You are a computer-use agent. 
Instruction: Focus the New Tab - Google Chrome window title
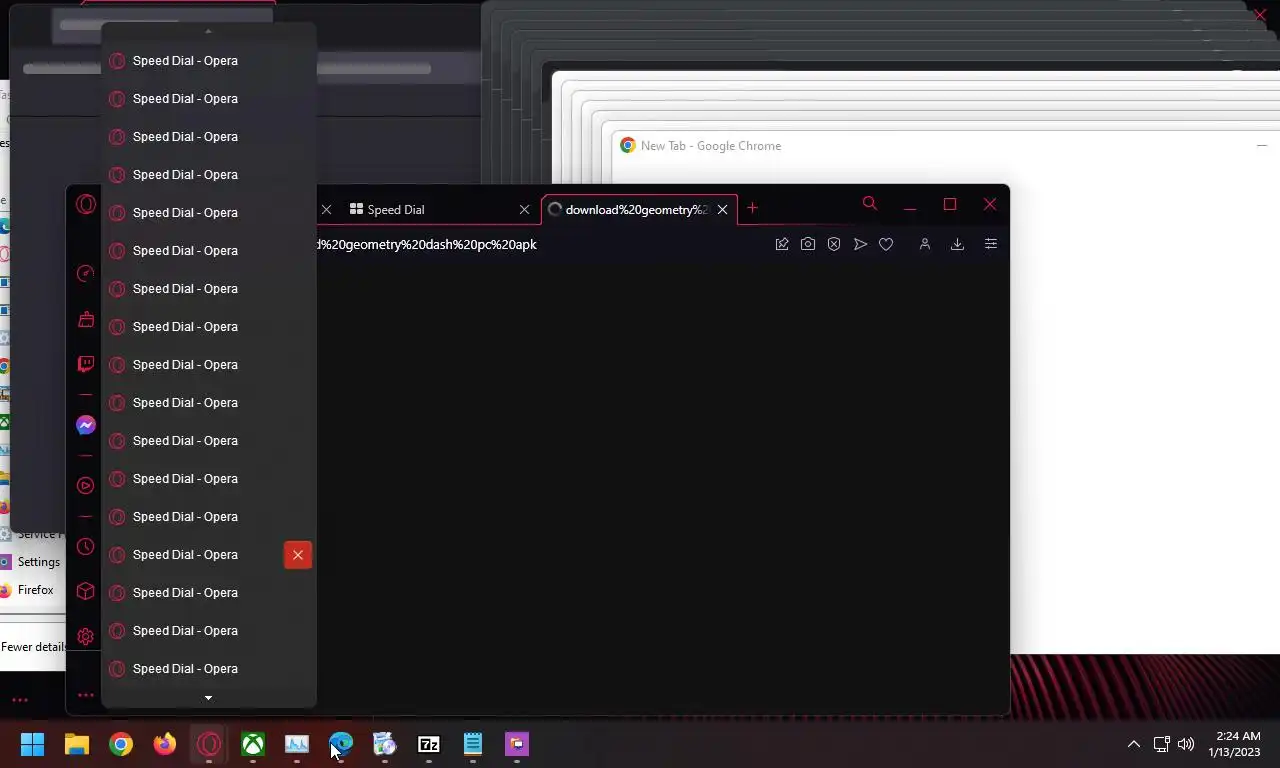pyautogui.click(x=711, y=146)
